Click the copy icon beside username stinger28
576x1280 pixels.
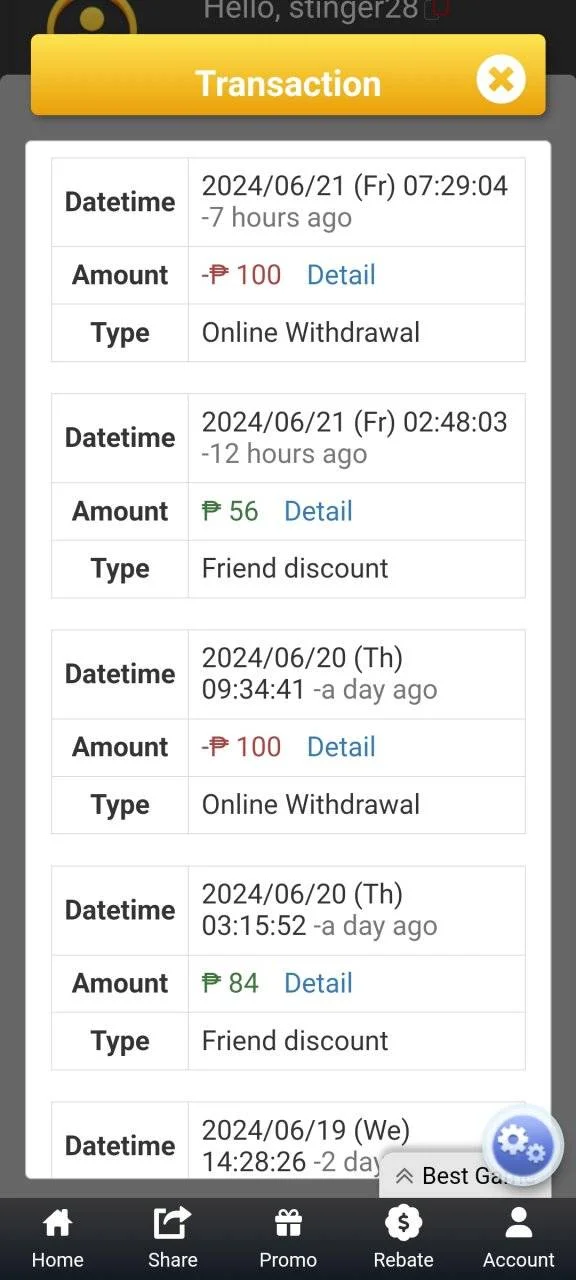pyautogui.click(x=435, y=11)
